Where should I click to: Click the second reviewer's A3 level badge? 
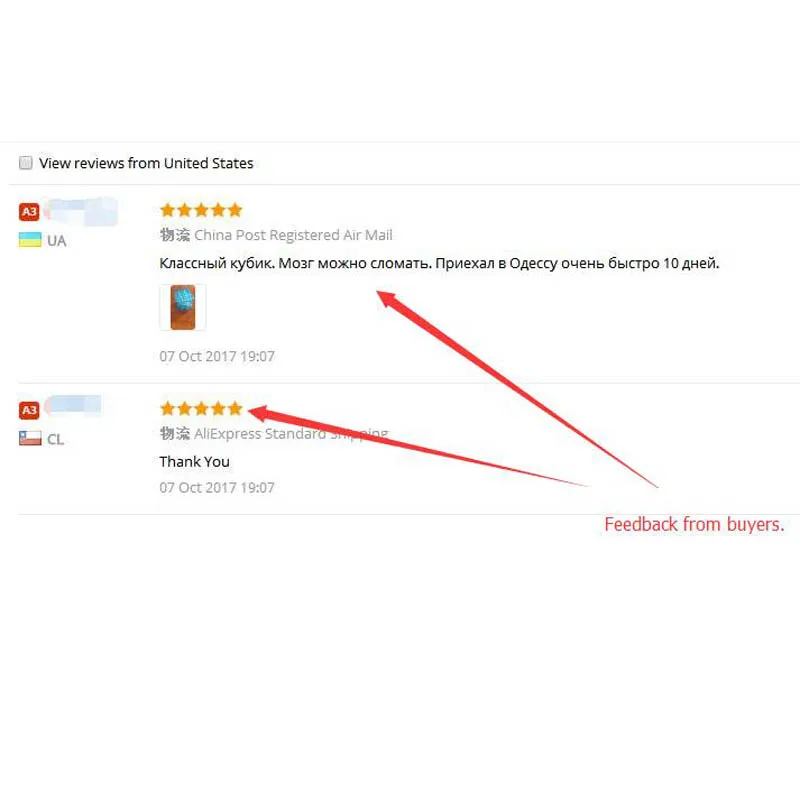pyautogui.click(x=29, y=410)
